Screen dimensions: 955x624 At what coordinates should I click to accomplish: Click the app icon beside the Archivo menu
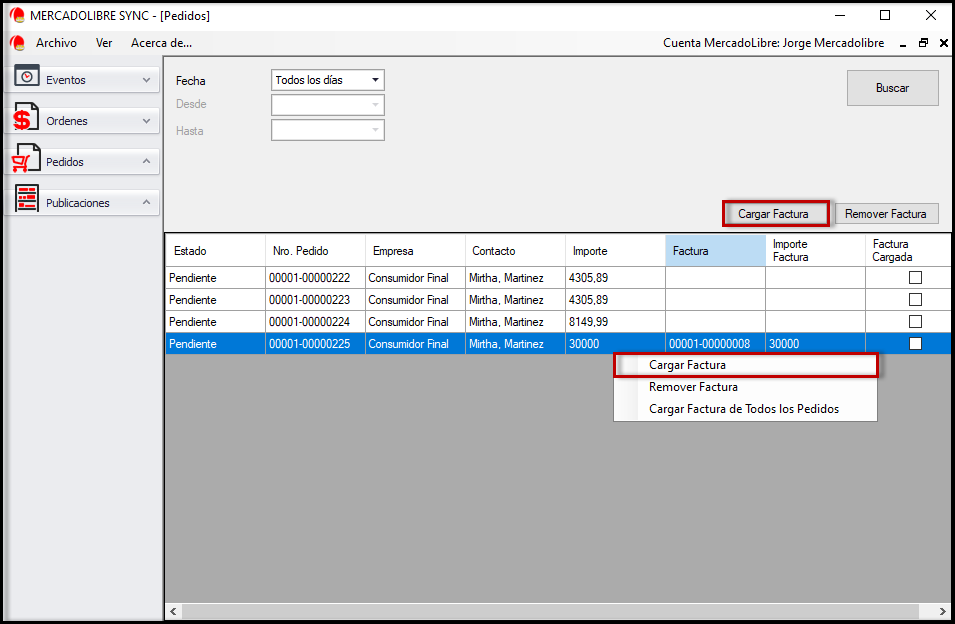[17, 43]
